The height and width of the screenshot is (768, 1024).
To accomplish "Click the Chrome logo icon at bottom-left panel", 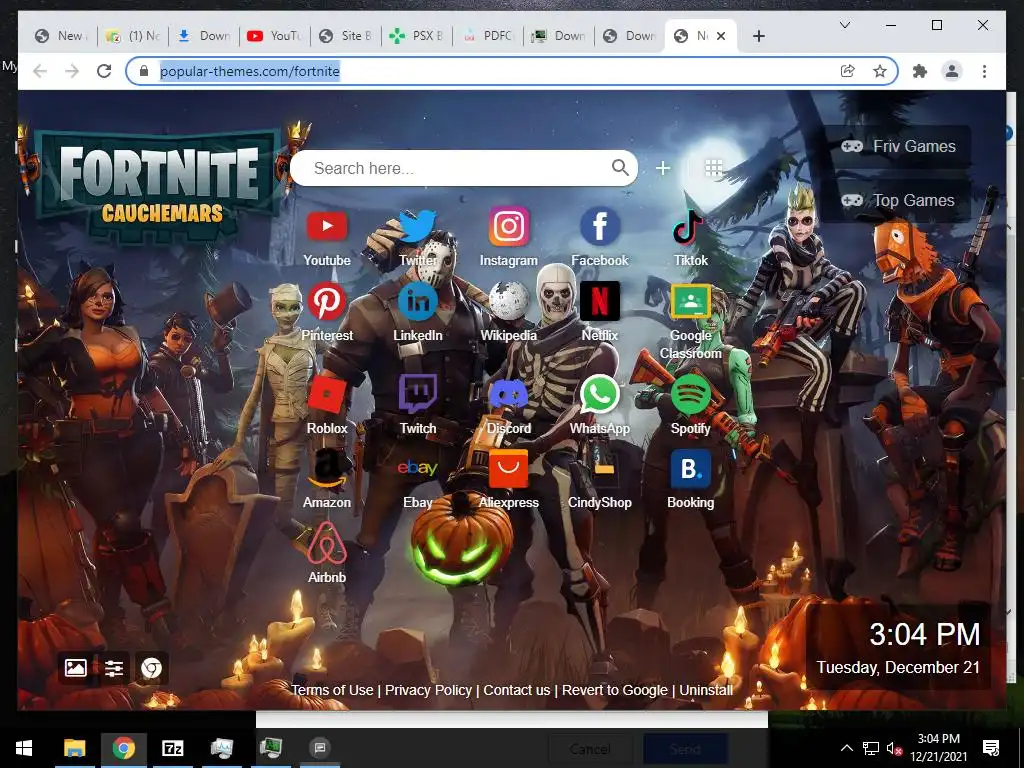I will tap(152, 668).
